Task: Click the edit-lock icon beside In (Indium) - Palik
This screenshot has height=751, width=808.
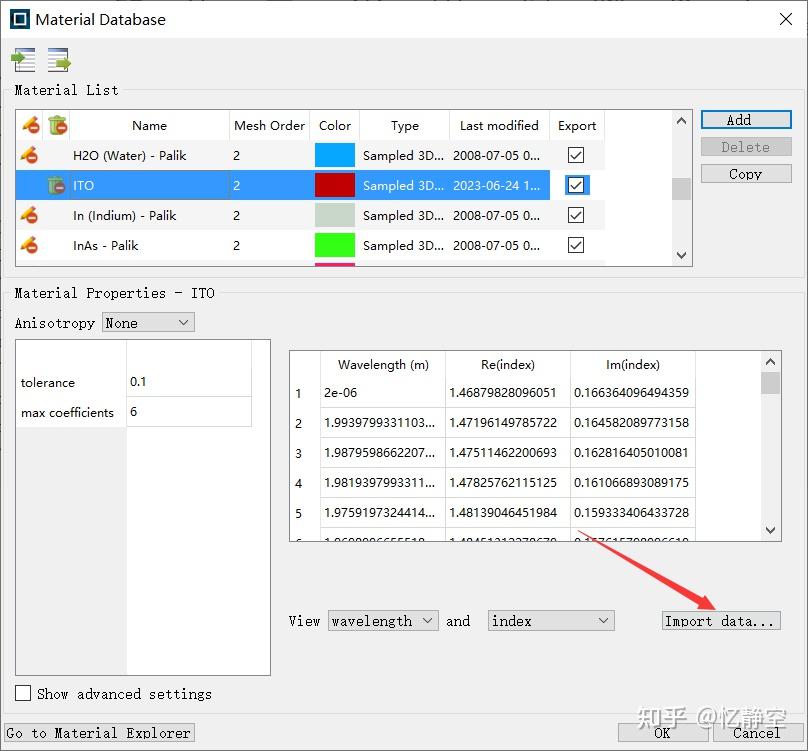Action: (x=27, y=215)
